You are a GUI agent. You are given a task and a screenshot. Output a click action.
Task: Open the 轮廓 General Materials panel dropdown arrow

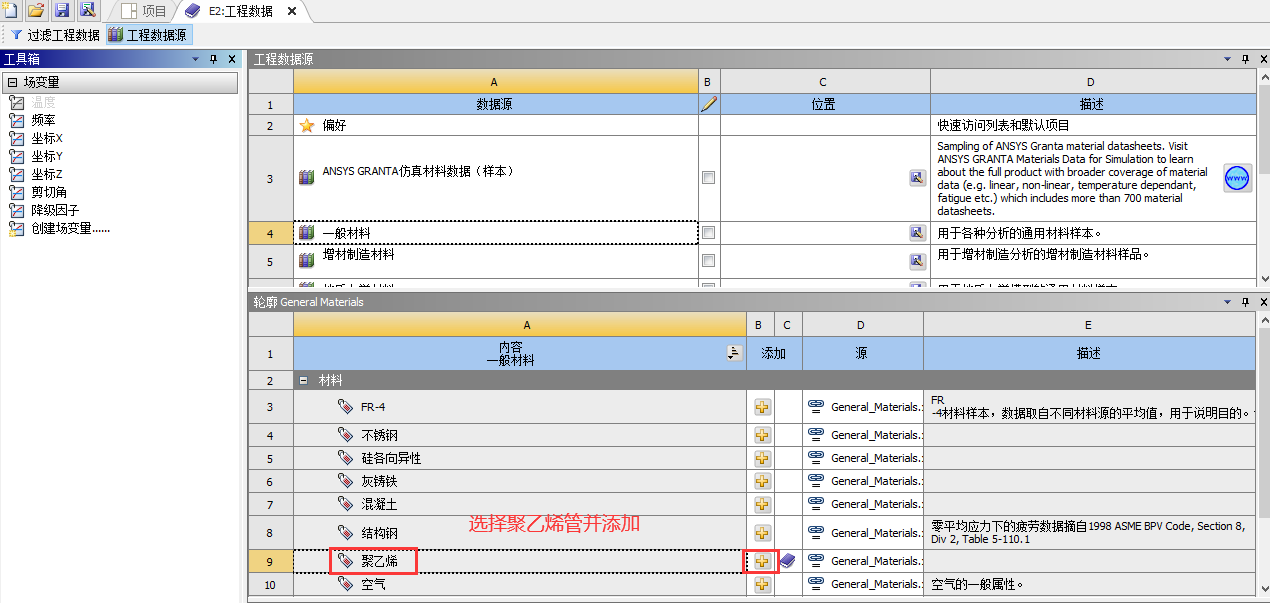[x=1227, y=301]
